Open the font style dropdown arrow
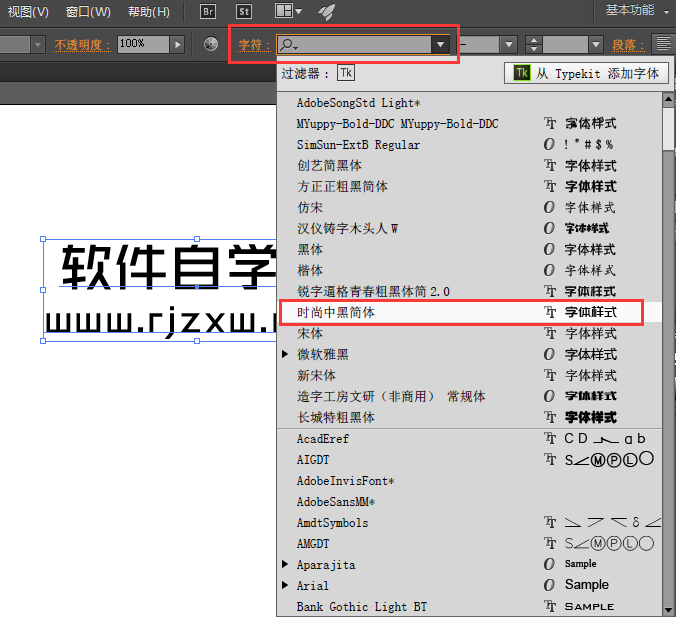 [509, 44]
